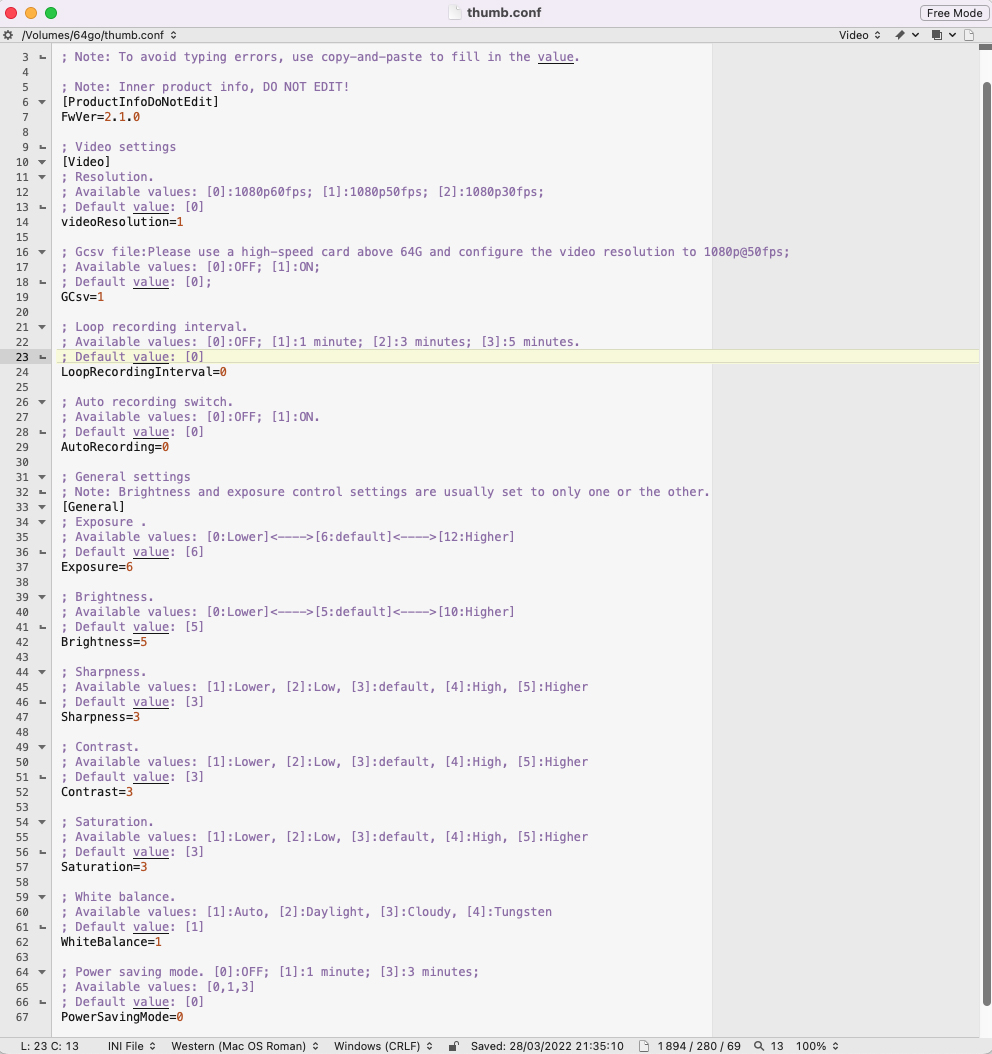Screen dimensions: 992x1054
Task: Click the PowerSavingMode=0 line
Action: pos(122,1017)
